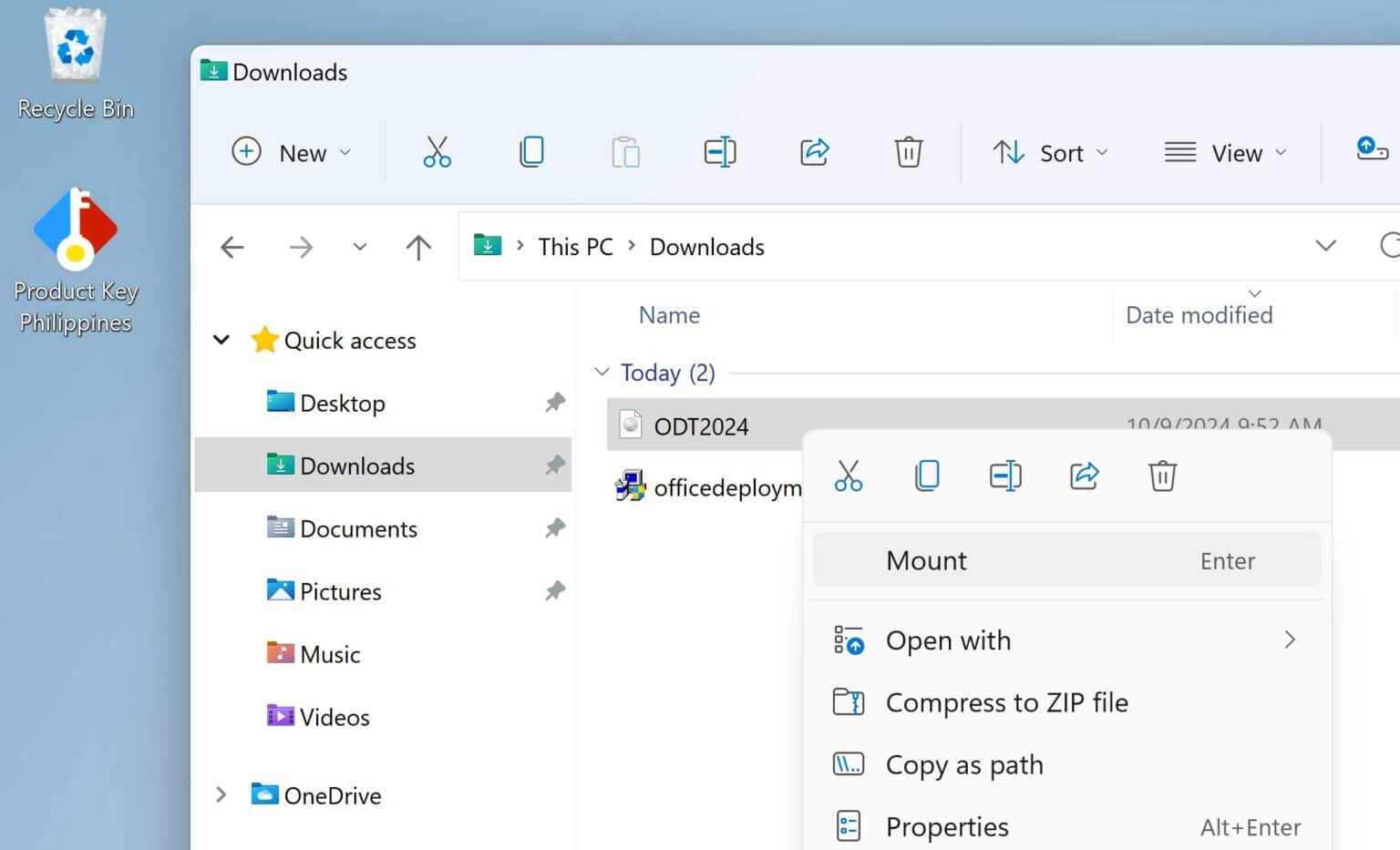Screen dimensions: 1400x850
Task: Expand the Open with submenu arrow
Action: click(x=1290, y=640)
